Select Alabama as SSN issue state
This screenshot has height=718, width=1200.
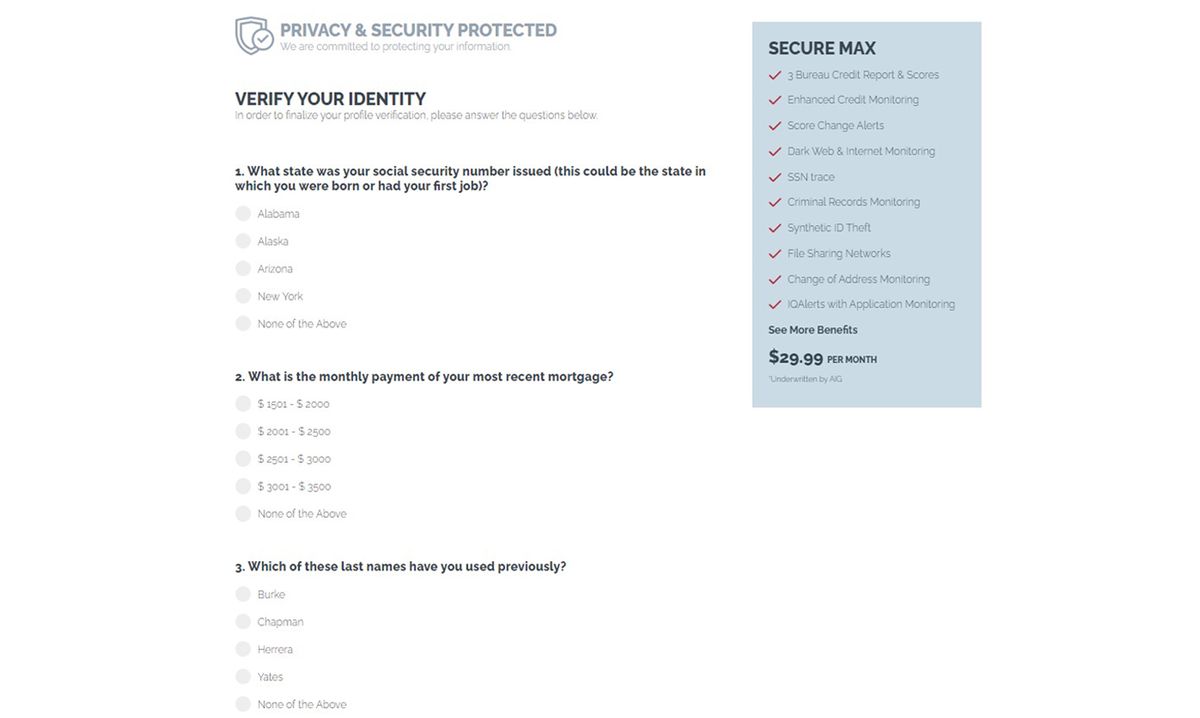(x=243, y=213)
